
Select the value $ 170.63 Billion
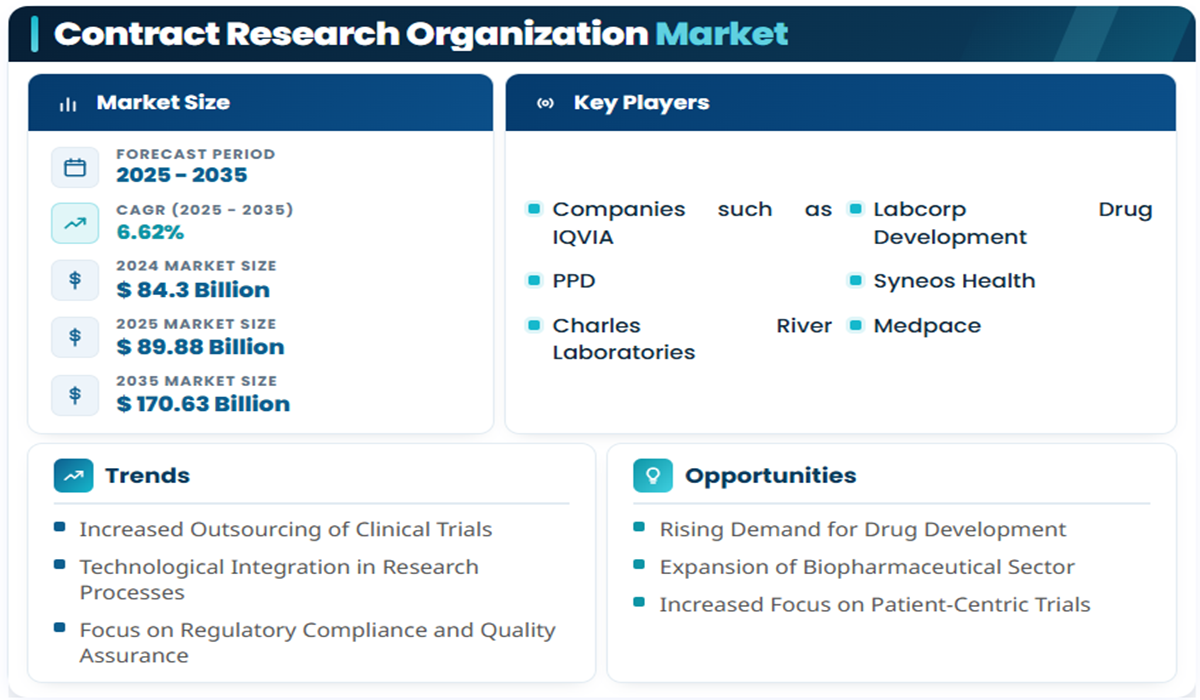coord(203,404)
